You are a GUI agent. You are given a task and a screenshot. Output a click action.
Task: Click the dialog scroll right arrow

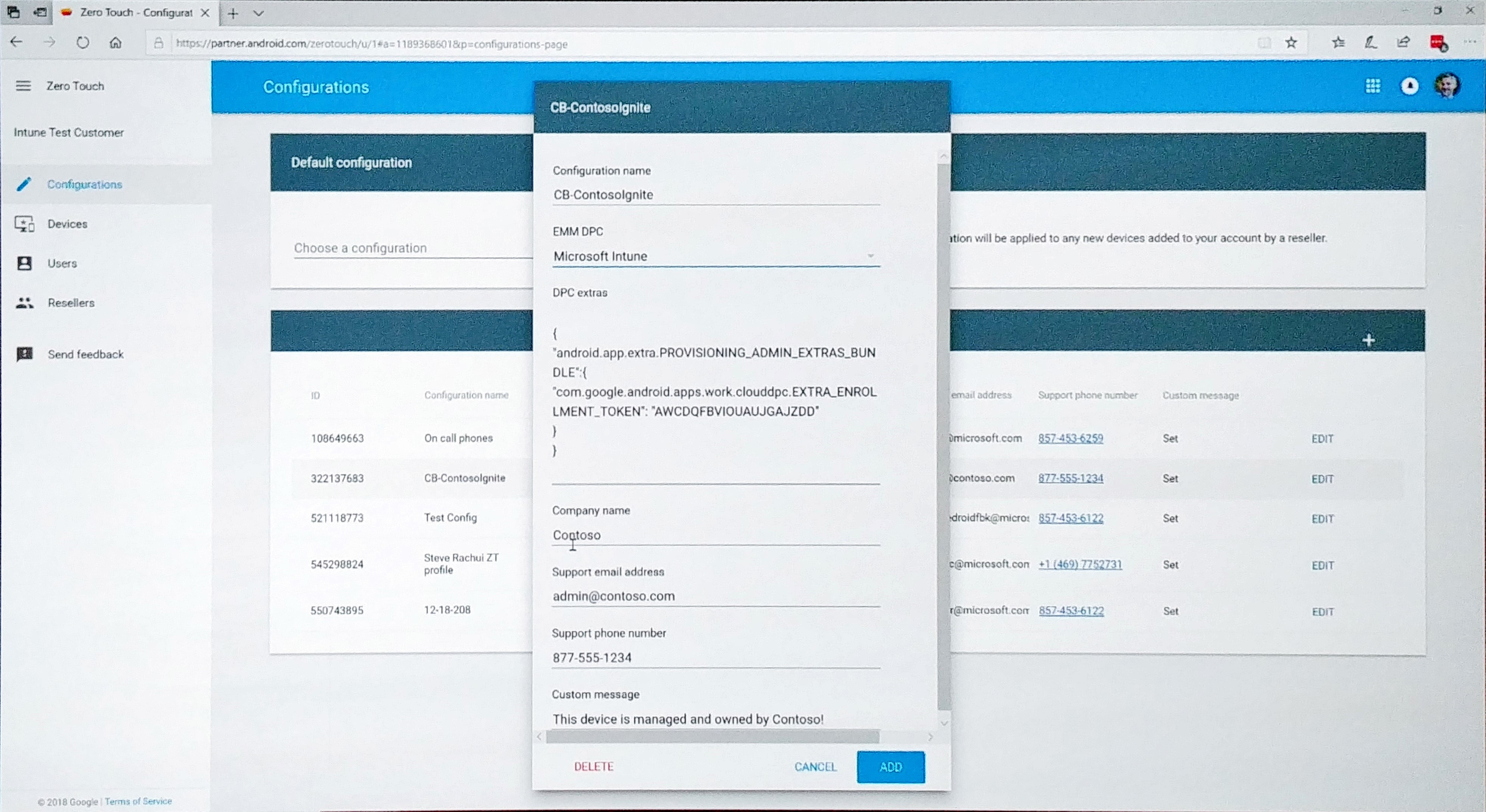coord(931,736)
